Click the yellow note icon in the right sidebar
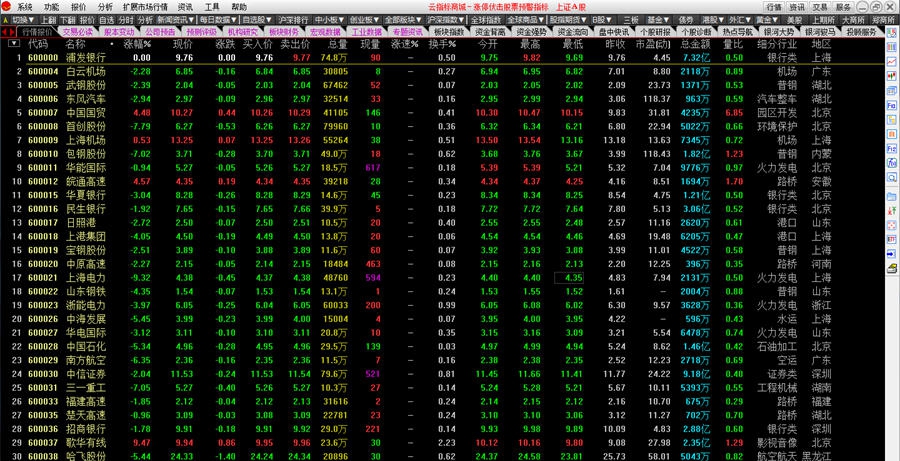The width and height of the screenshot is (900, 461). [x=891, y=120]
